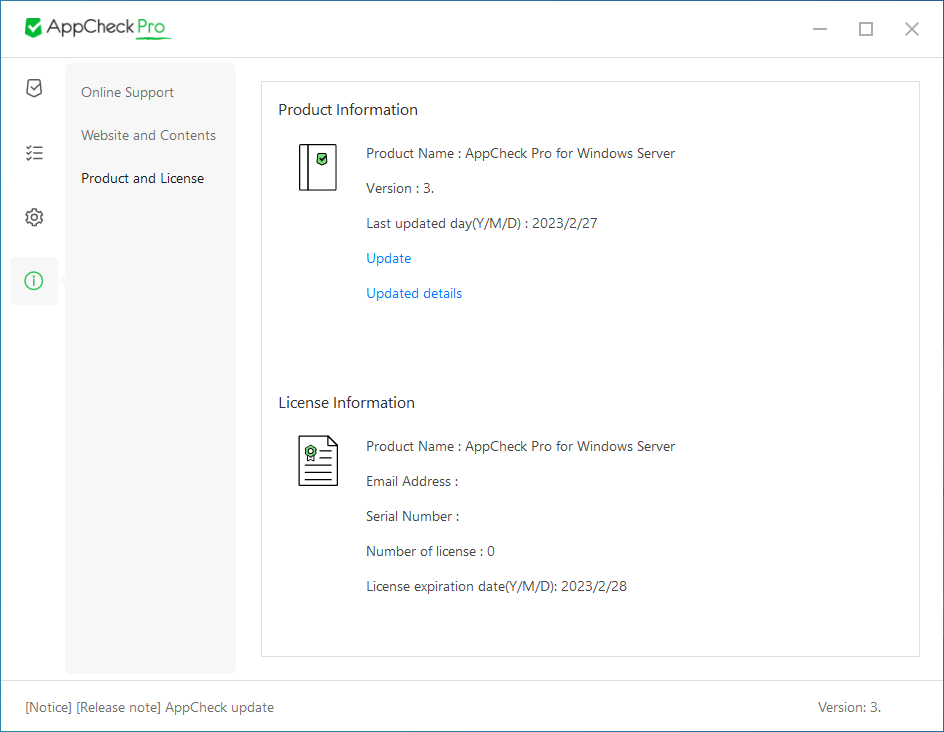The width and height of the screenshot is (944, 732).
Task: Click the License Information heading
Action: pyautogui.click(x=347, y=403)
